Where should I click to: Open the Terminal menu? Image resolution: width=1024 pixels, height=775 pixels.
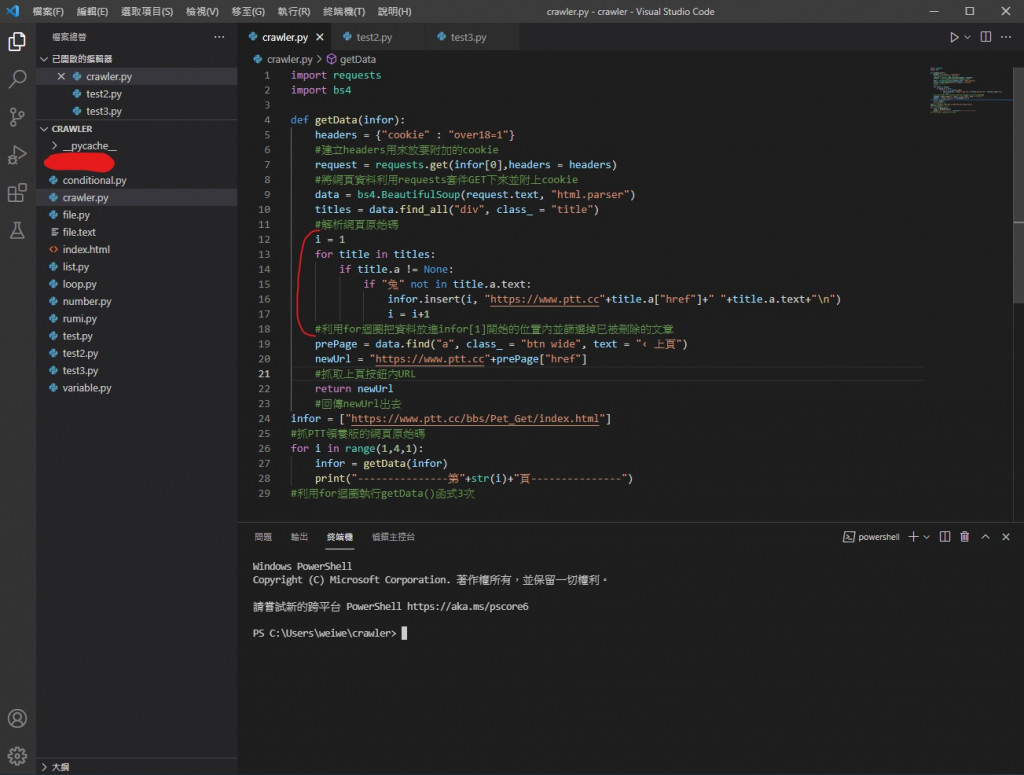[344, 11]
